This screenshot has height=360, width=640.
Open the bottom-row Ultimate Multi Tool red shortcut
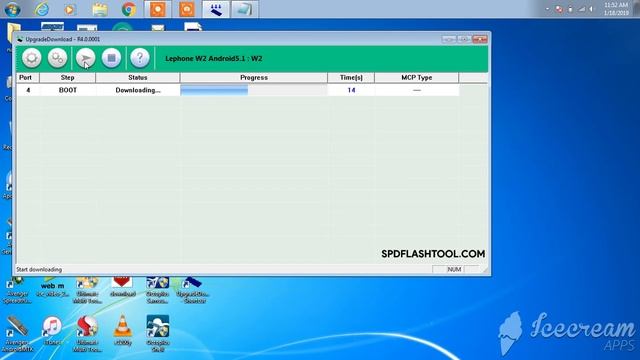[87, 333]
